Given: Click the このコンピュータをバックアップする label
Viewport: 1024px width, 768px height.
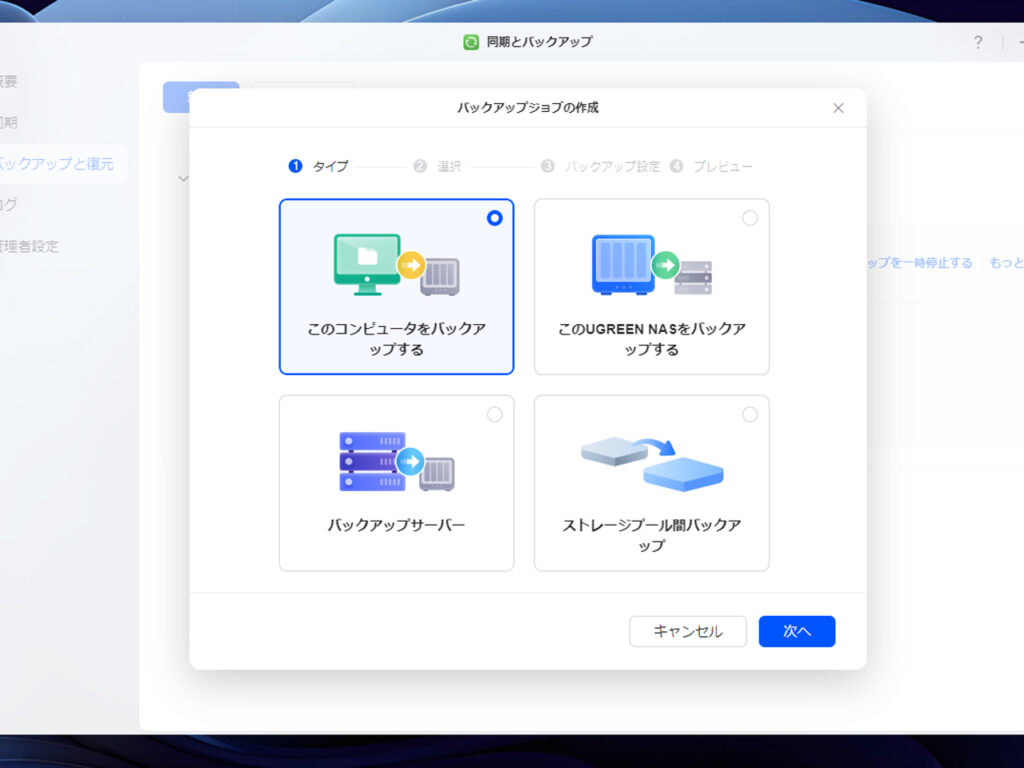Looking at the screenshot, I should click(x=396, y=339).
